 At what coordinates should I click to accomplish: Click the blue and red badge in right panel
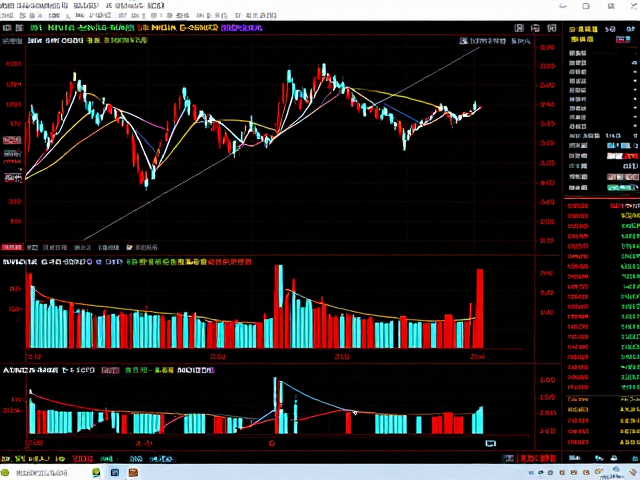click(x=623, y=40)
